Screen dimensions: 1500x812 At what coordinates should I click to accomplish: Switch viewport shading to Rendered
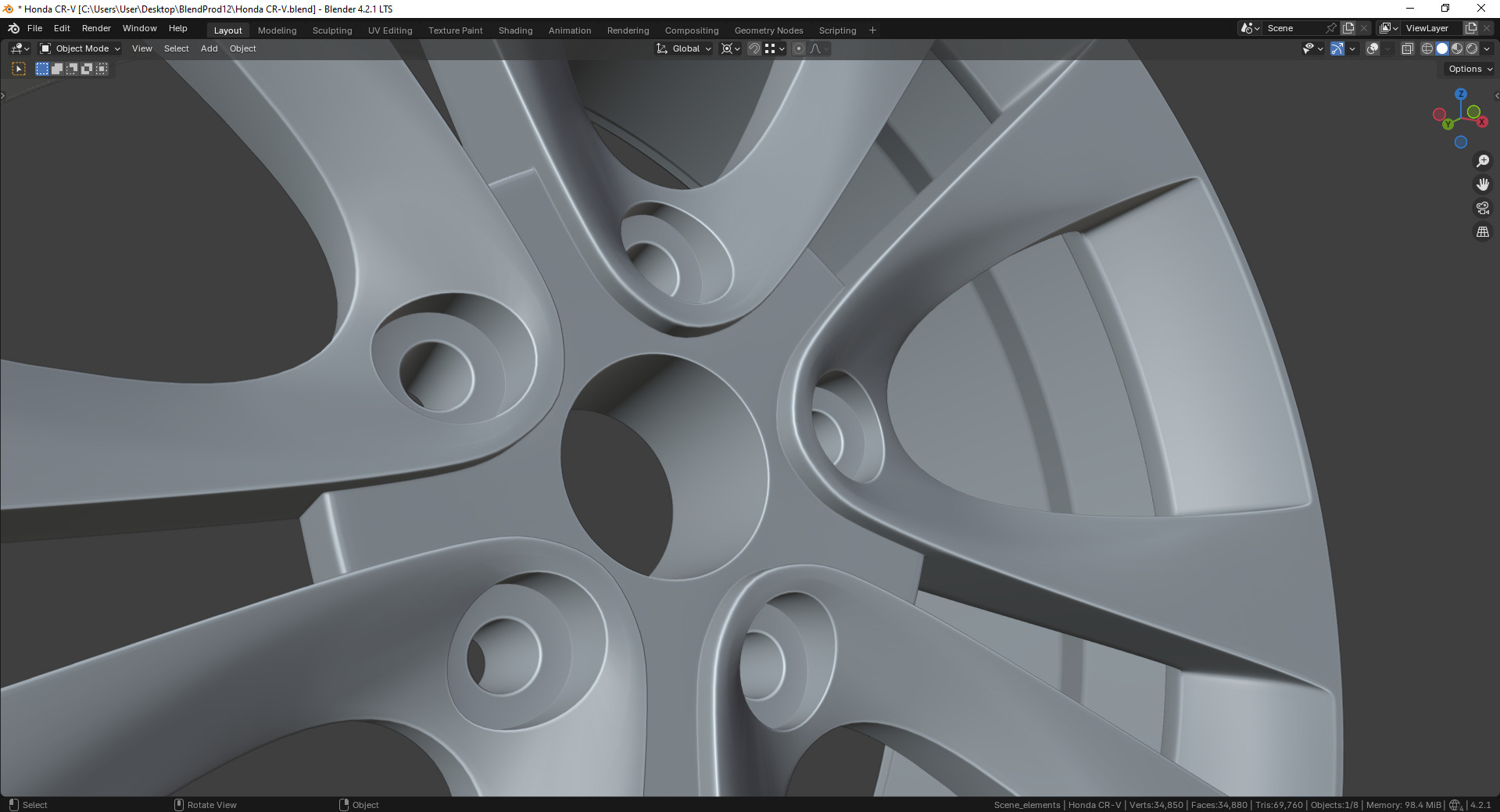[1472, 48]
